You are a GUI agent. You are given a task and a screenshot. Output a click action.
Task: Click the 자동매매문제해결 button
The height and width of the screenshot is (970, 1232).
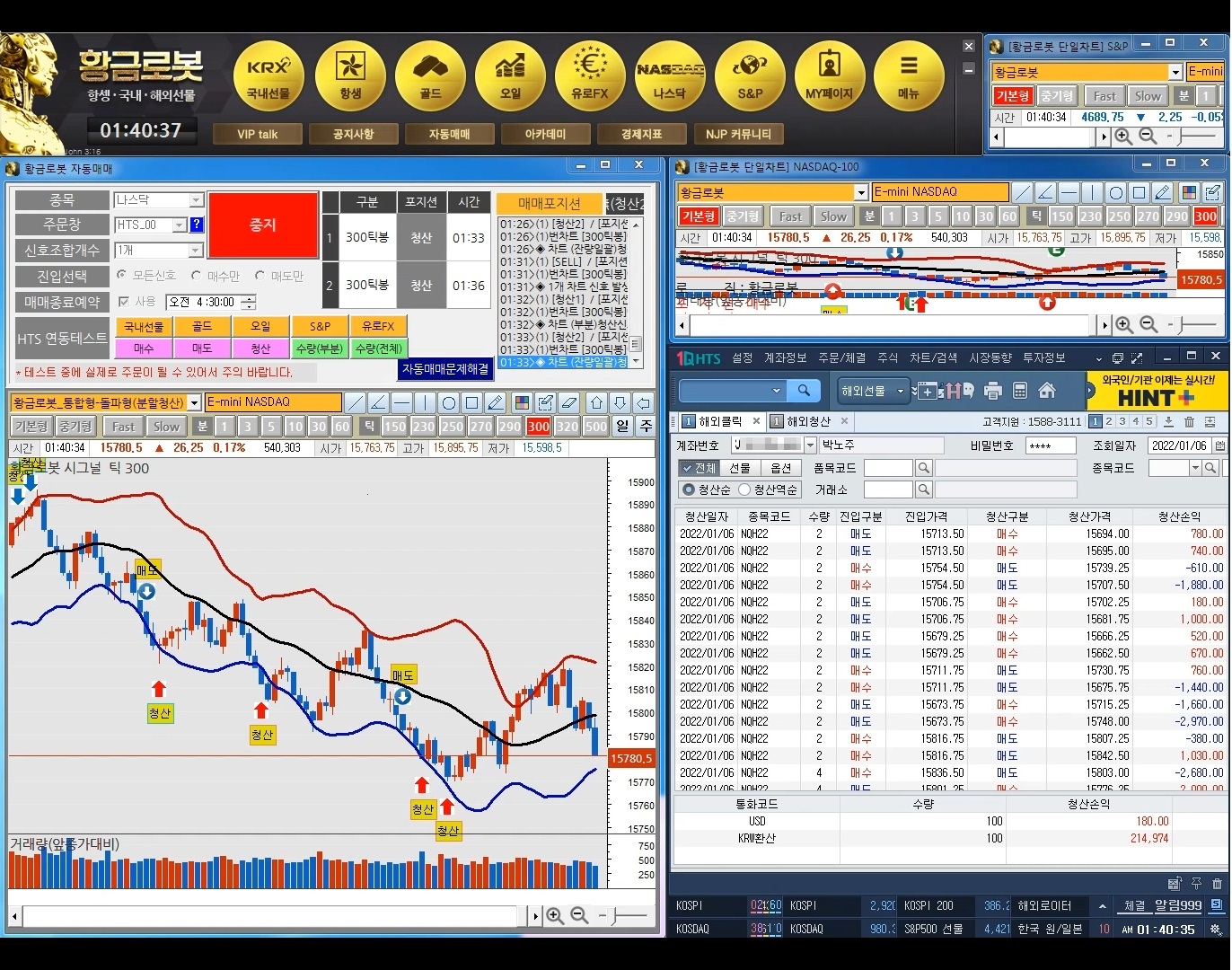445,369
